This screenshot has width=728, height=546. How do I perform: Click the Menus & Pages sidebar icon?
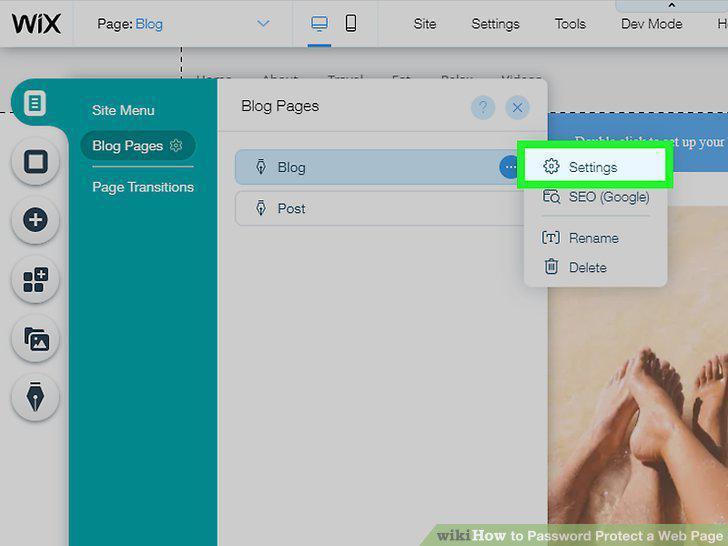[35, 103]
